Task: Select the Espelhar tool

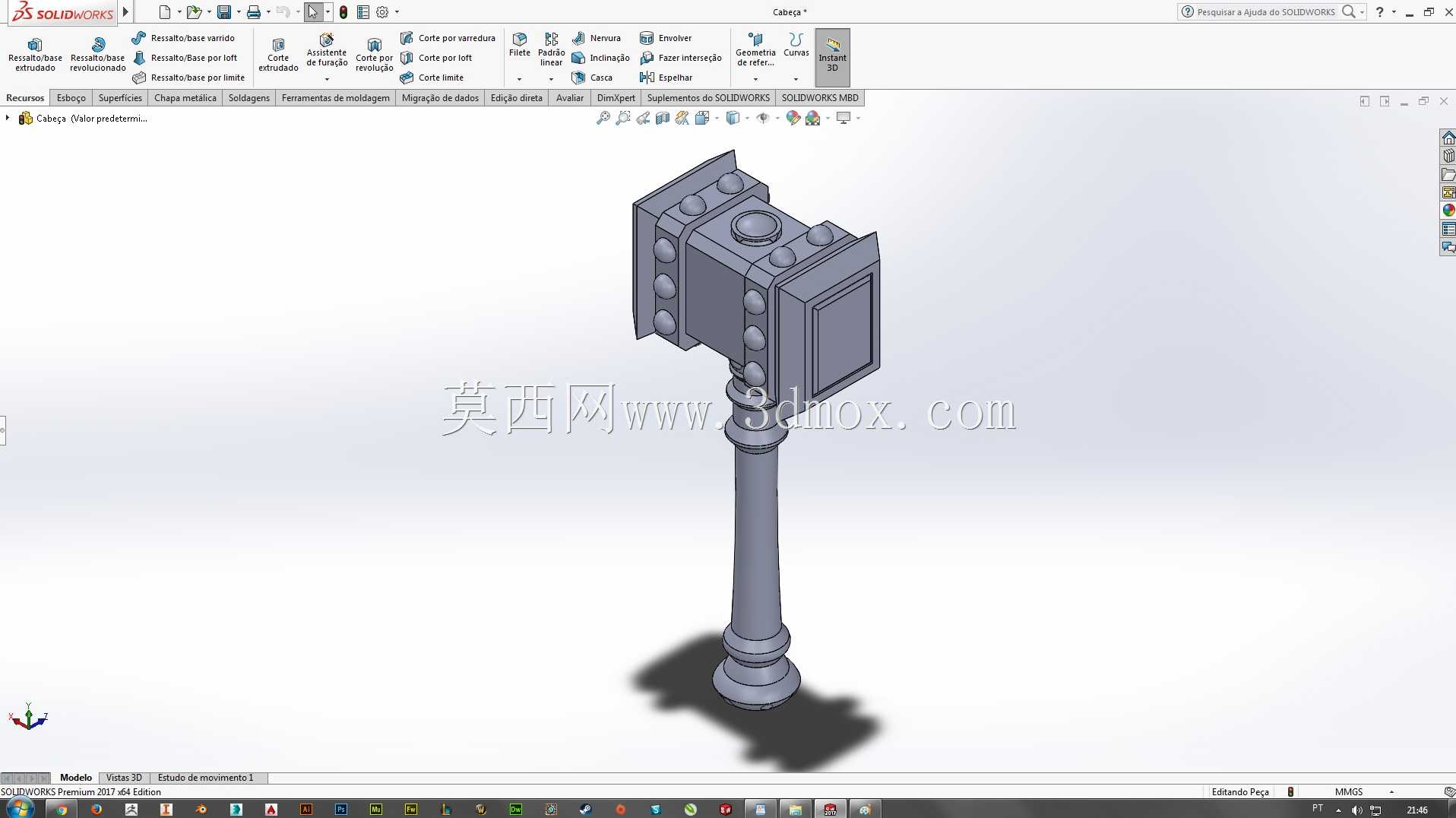Action: (x=666, y=78)
